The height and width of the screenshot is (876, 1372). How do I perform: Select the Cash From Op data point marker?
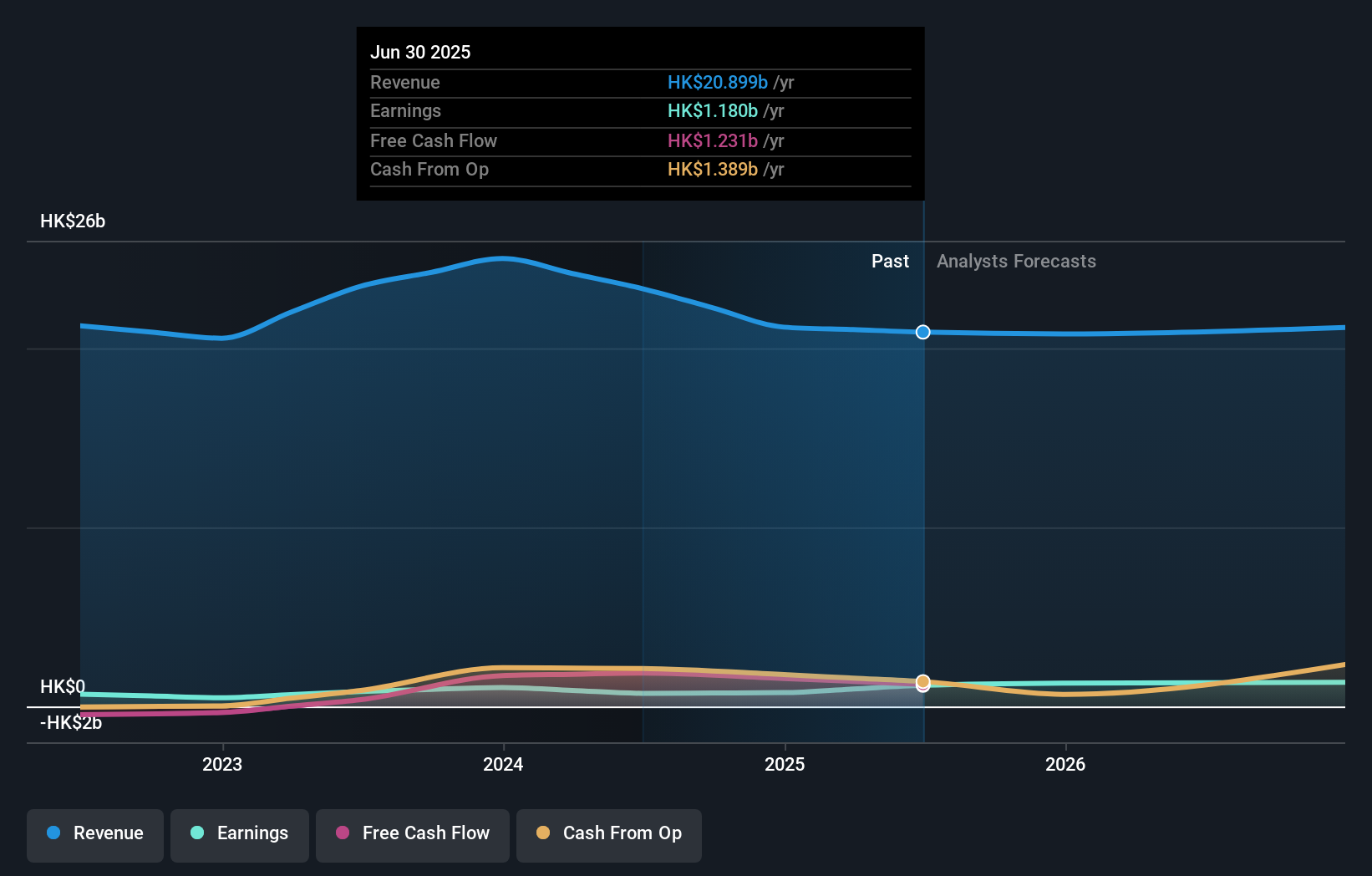click(922, 683)
